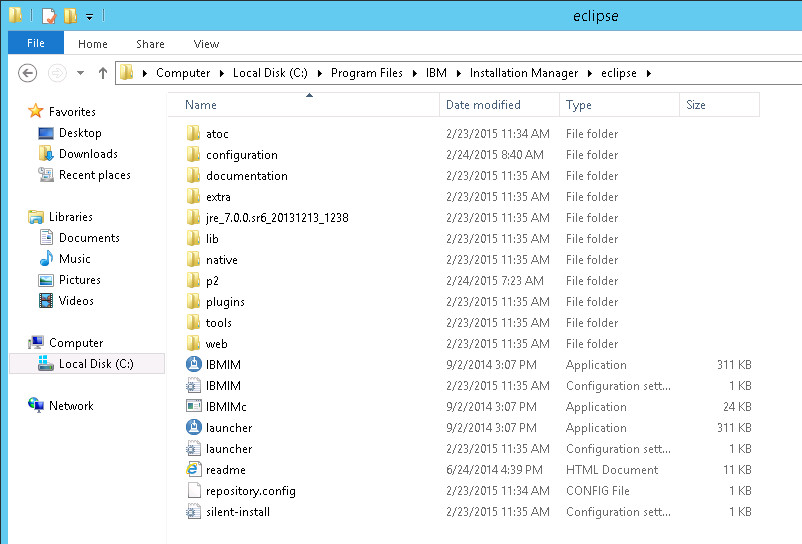Select Music library in navigation pane
Screen dimensions: 802x544
[x=74, y=259]
